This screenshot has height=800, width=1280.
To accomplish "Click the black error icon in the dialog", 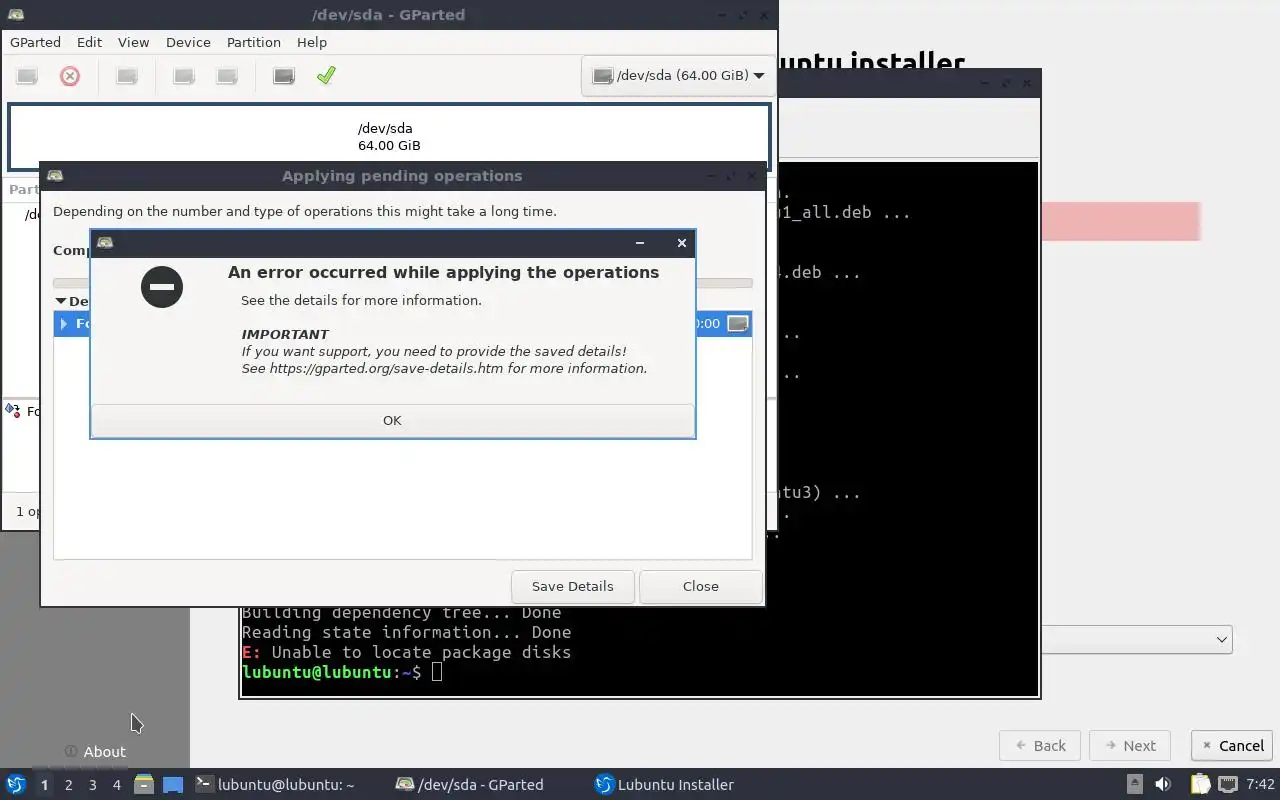I will click(162, 287).
